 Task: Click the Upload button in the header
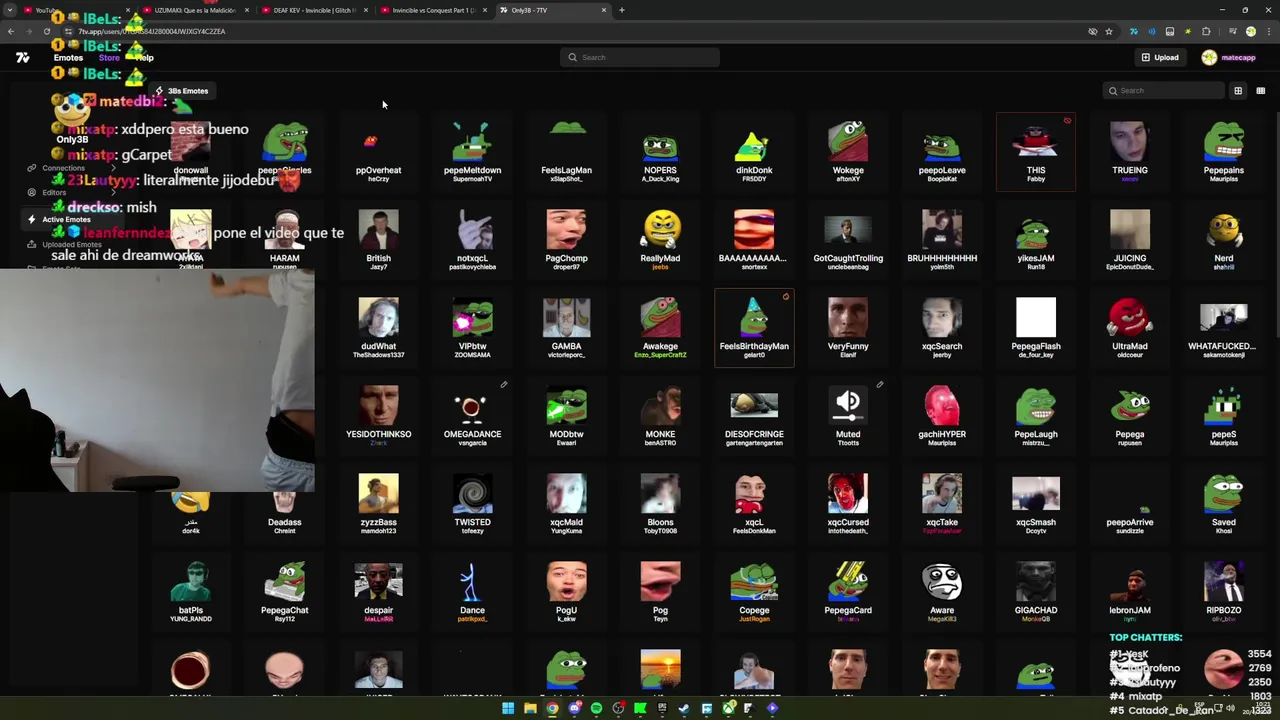point(1160,57)
